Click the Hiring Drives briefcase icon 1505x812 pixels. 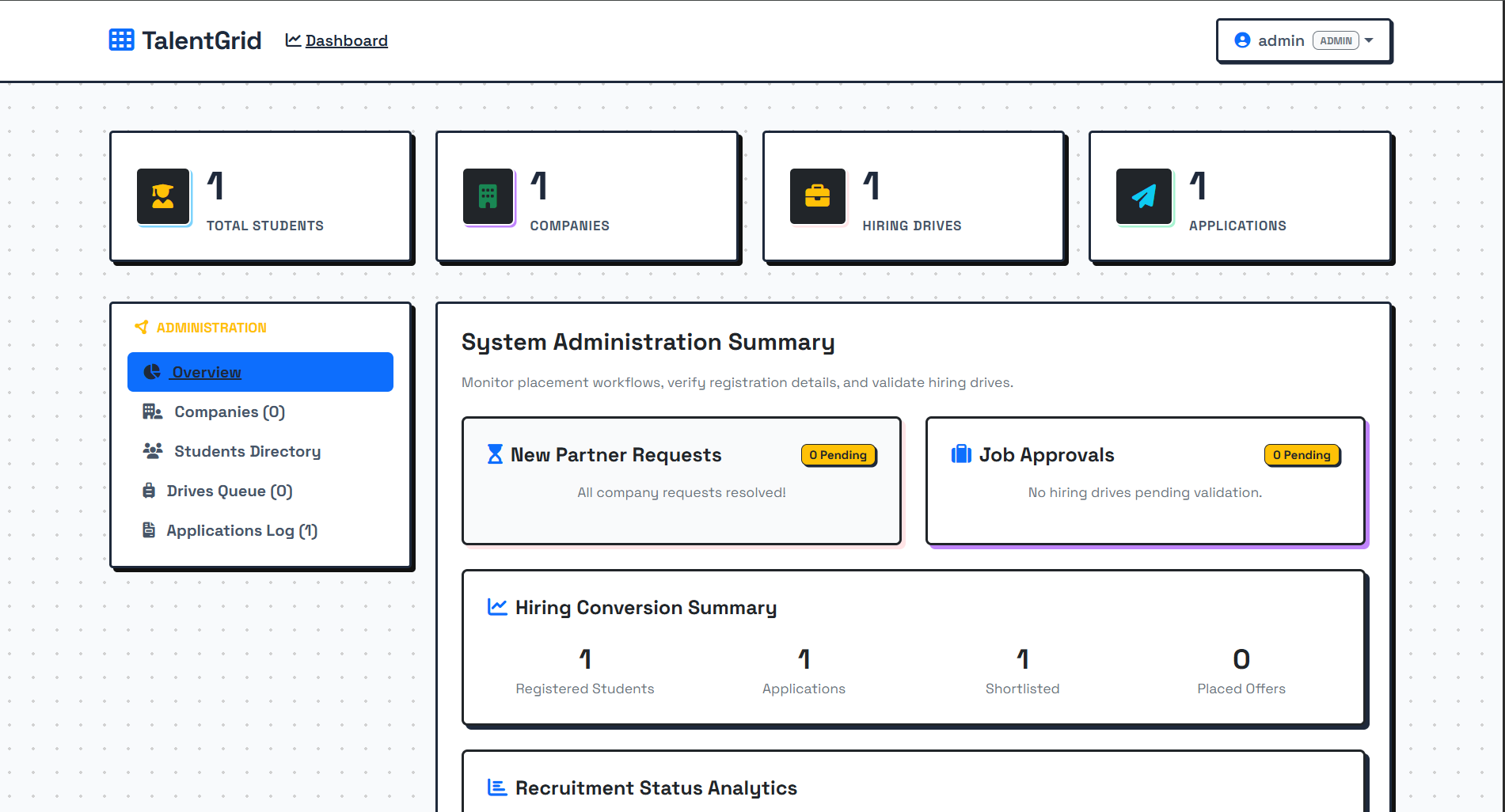click(x=818, y=196)
